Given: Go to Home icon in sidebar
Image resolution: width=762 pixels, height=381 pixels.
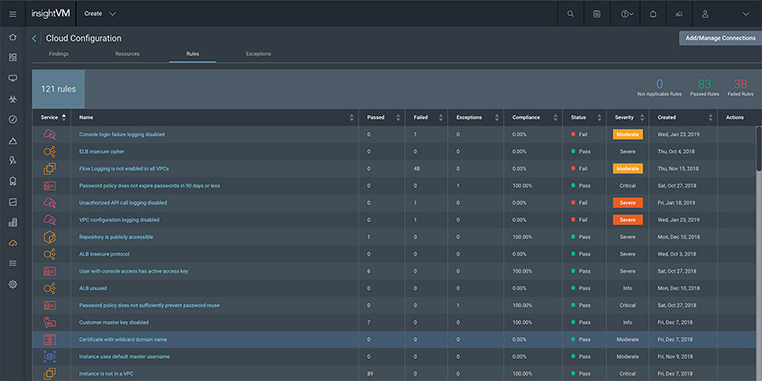Looking at the screenshot, I should tap(13, 37).
